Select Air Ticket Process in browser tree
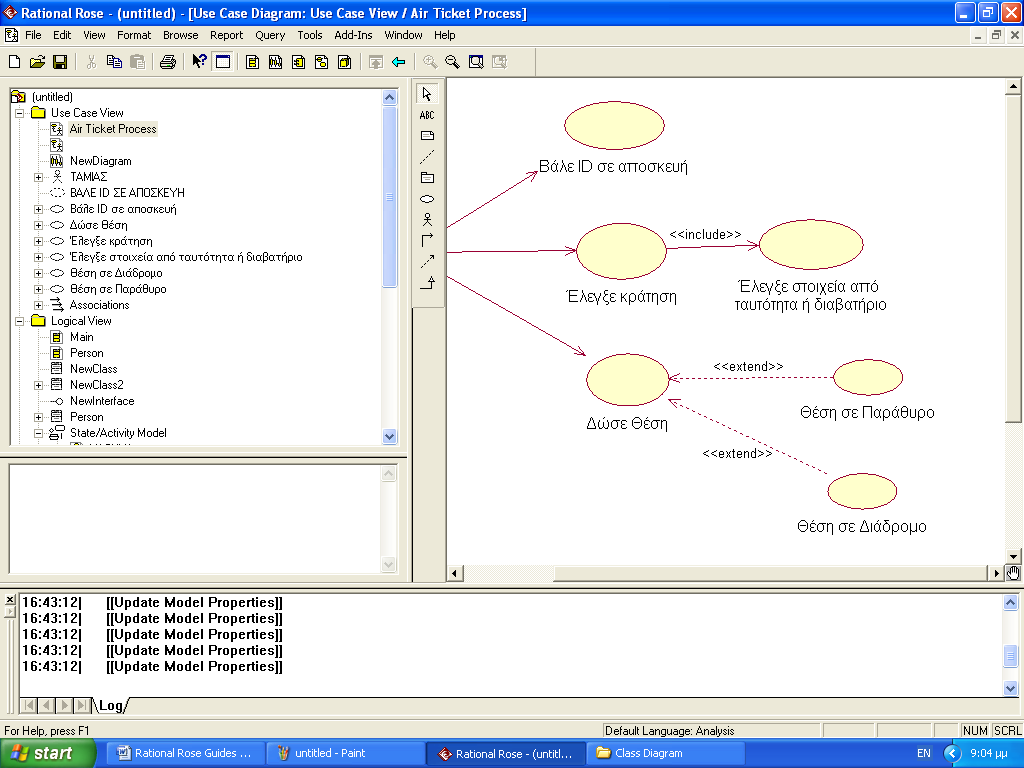This screenshot has height=768, width=1024. tap(113, 129)
